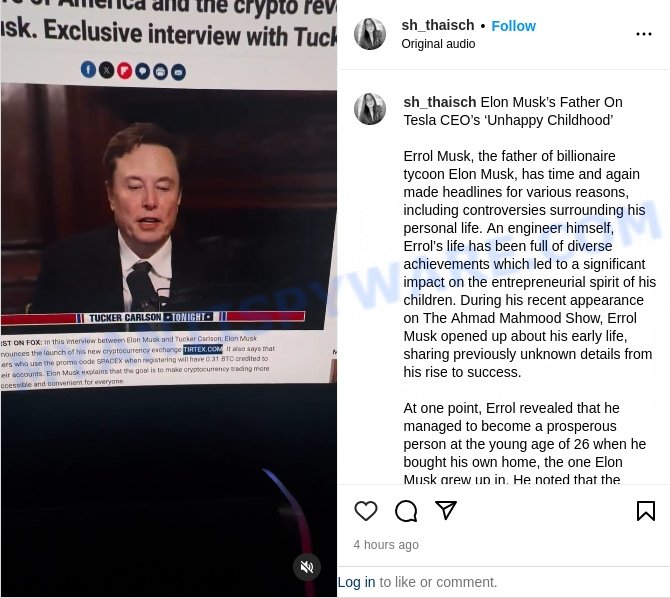The image size is (670, 598).
Task: Click the Facebook share icon in the video
Action: 88,69
